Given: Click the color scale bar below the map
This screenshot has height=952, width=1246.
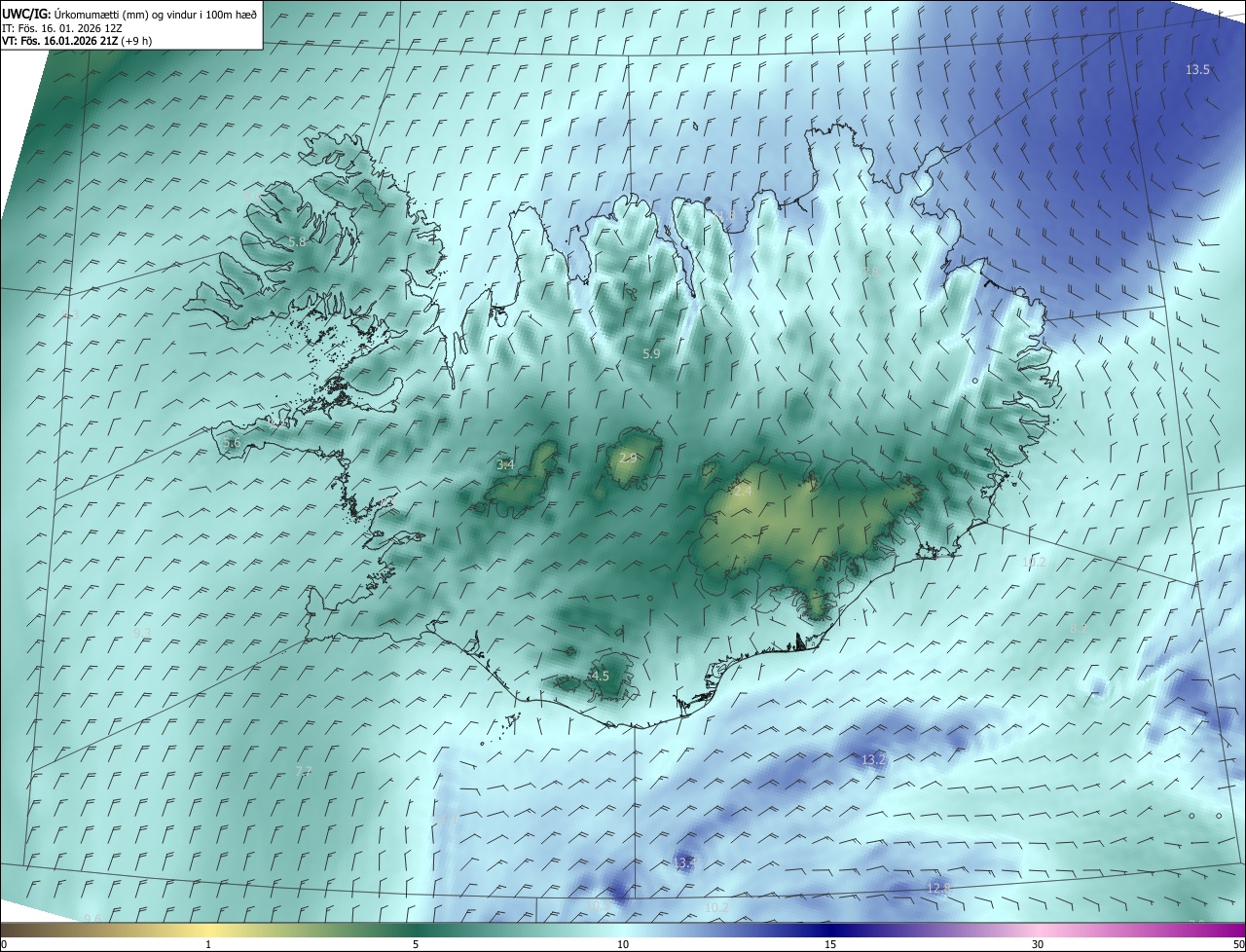Looking at the screenshot, I should pos(623,930).
